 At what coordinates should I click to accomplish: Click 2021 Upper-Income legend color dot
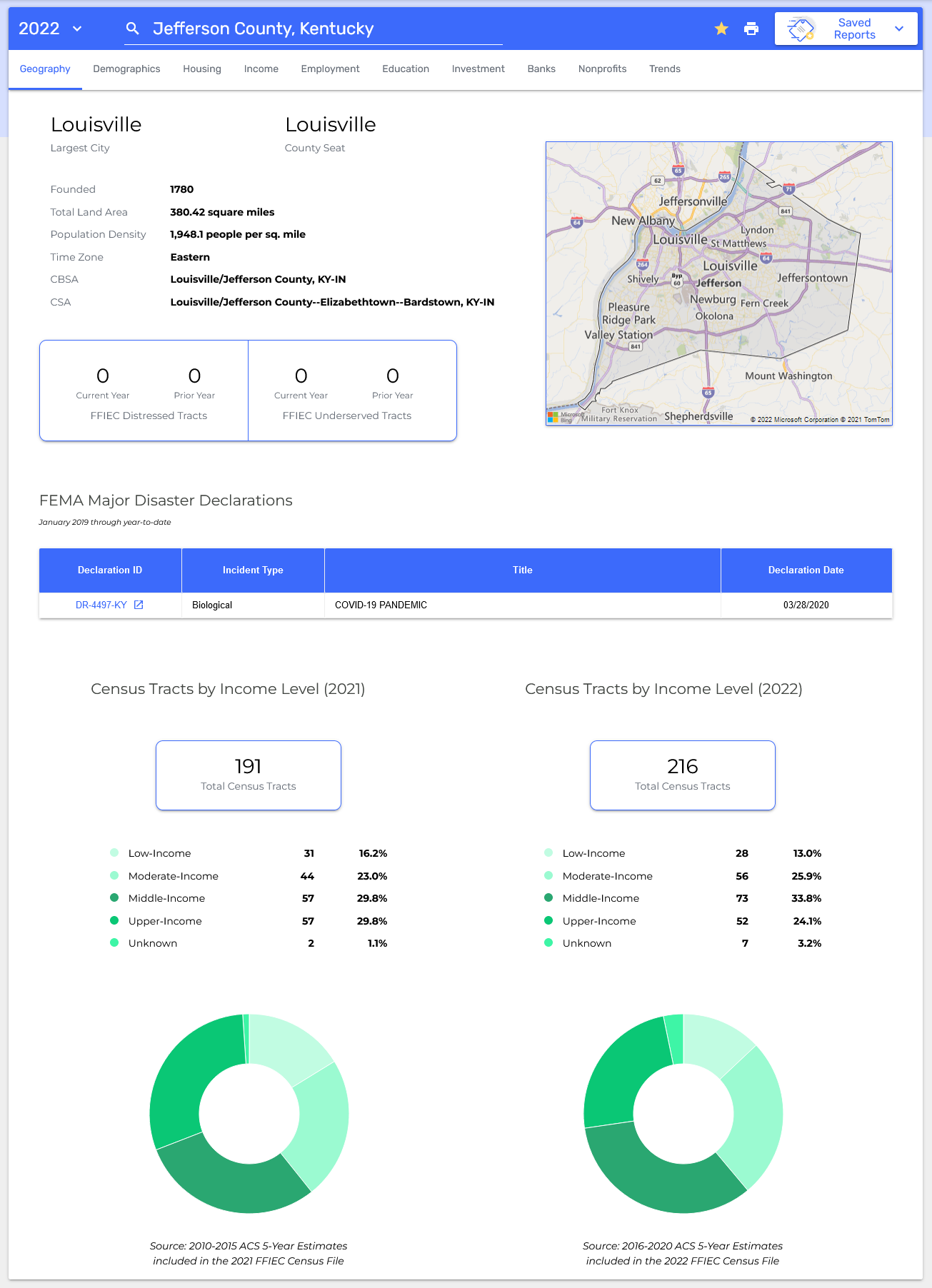(x=114, y=920)
